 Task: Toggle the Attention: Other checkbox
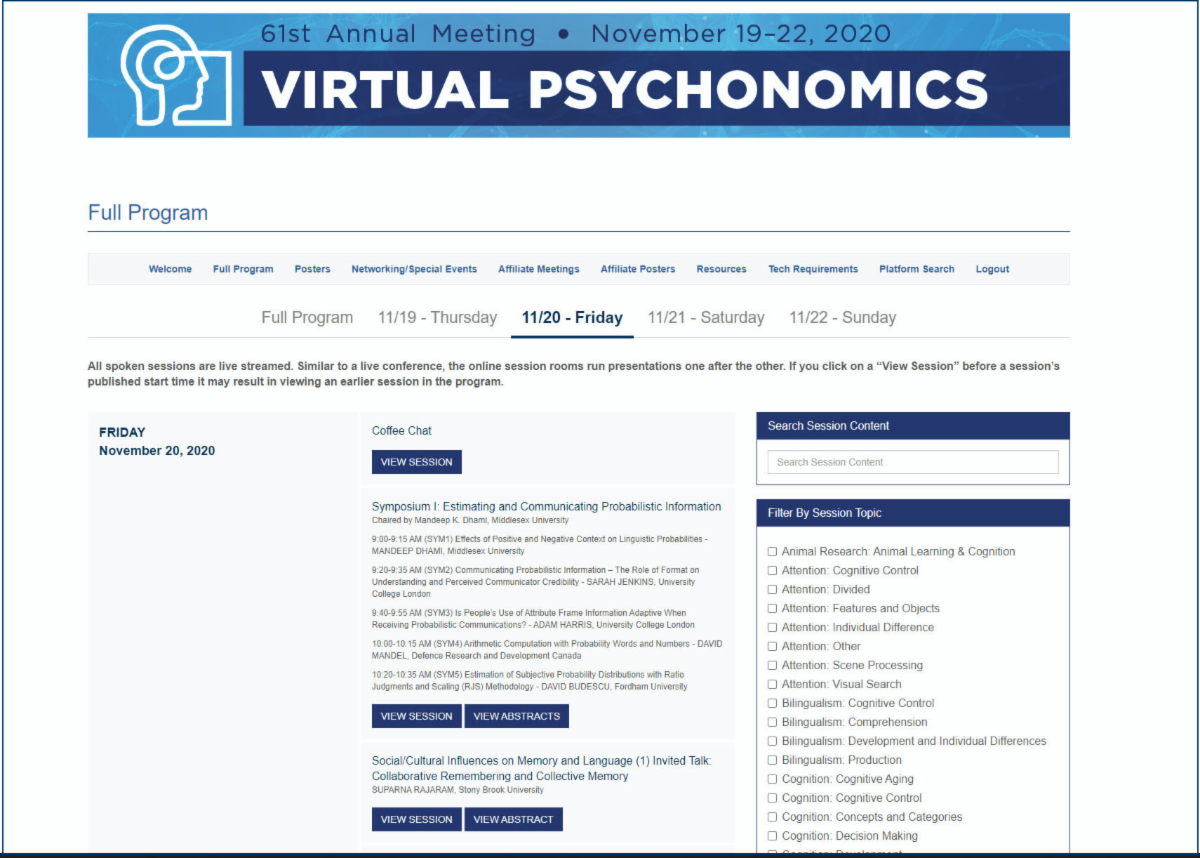pyautogui.click(x=772, y=647)
